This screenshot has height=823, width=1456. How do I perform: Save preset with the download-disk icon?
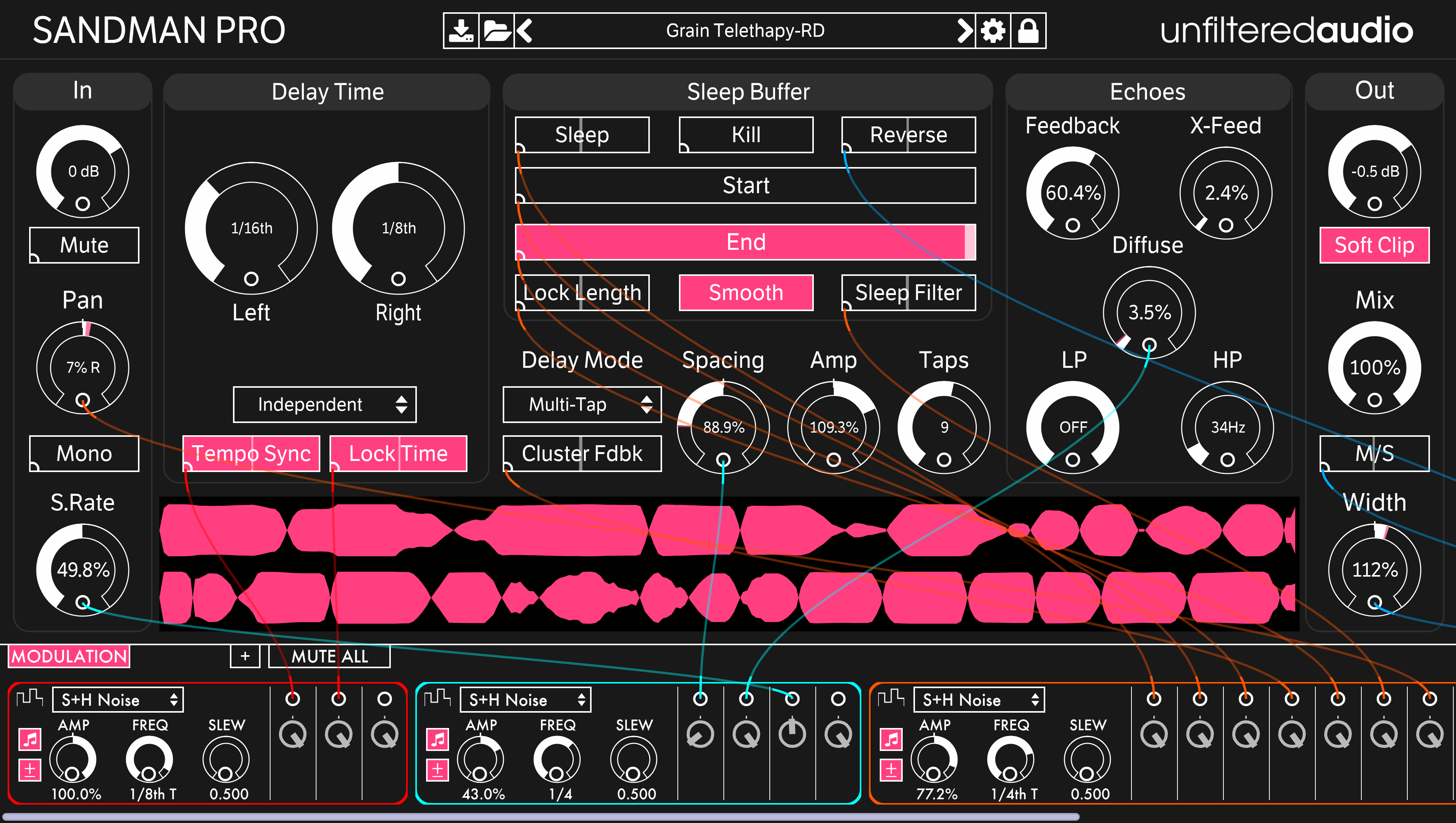(461, 31)
